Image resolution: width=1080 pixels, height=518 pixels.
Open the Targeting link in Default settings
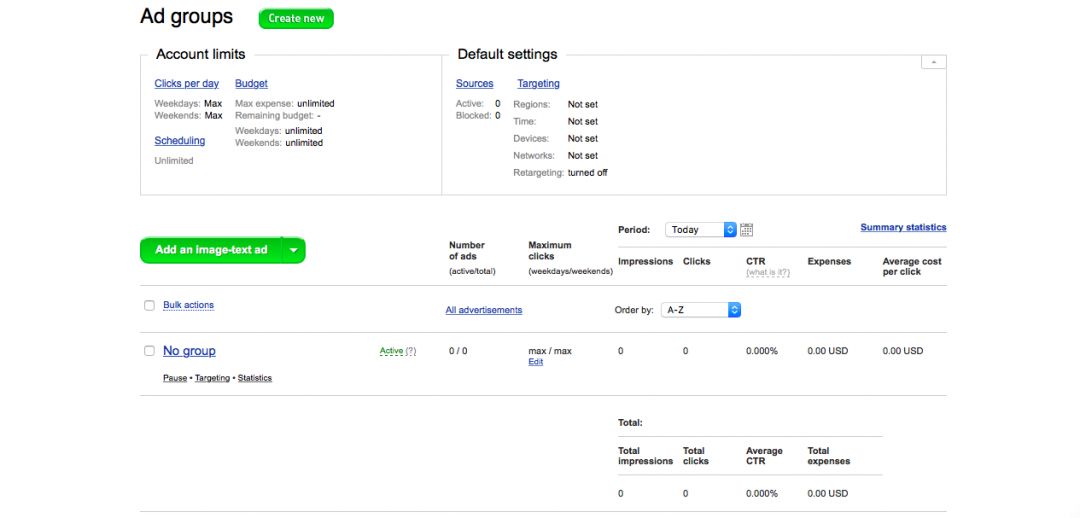(x=538, y=84)
